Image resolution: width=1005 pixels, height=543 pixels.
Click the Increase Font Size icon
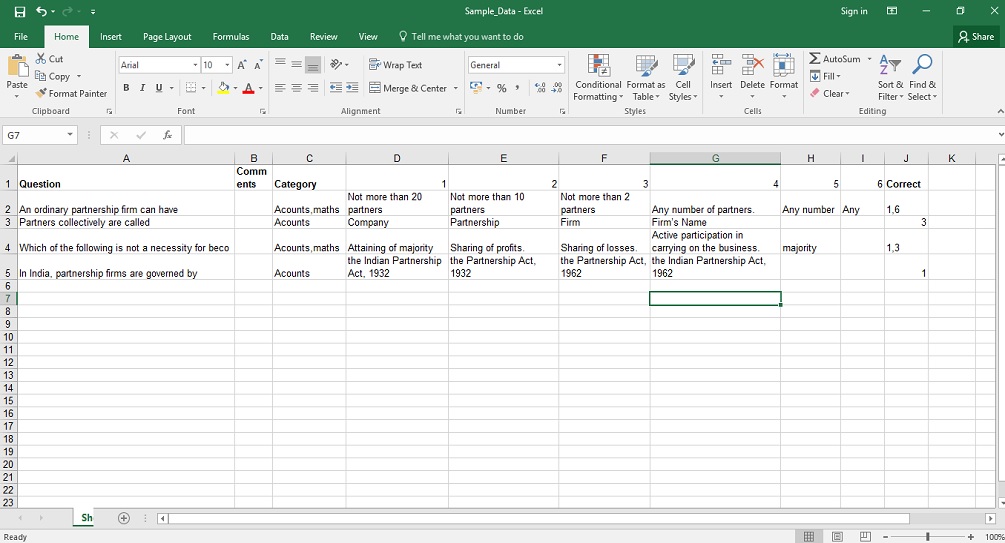pyautogui.click(x=242, y=65)
